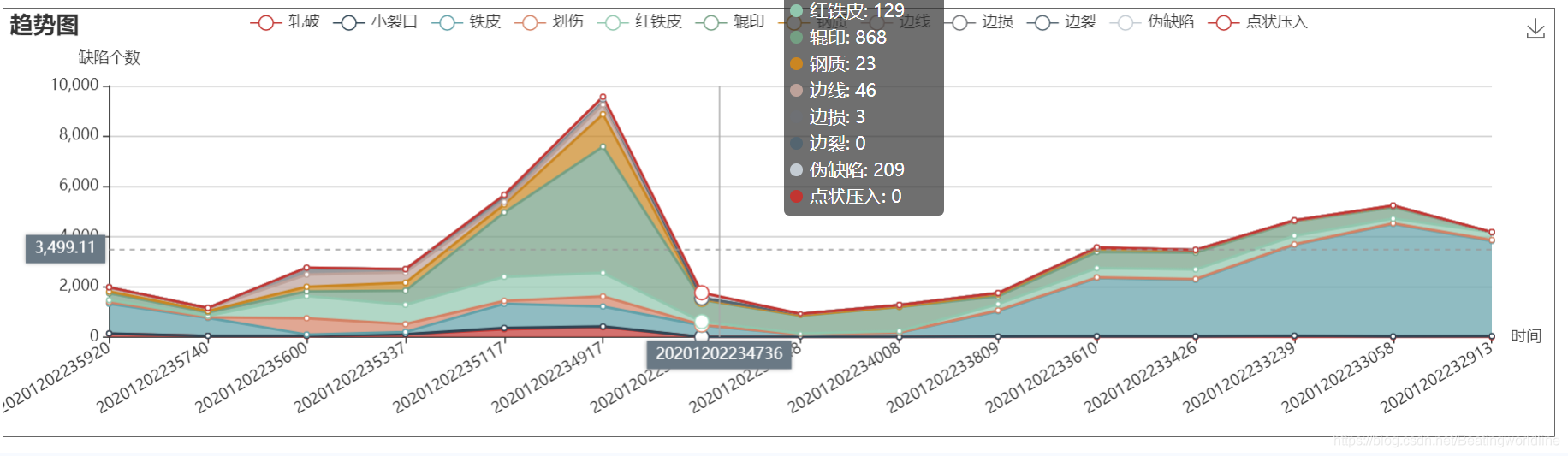This screenshot has height=456, width=1568.
Task: Click the 2,000 y-axis tick label
Action: [x=79, y=286]
